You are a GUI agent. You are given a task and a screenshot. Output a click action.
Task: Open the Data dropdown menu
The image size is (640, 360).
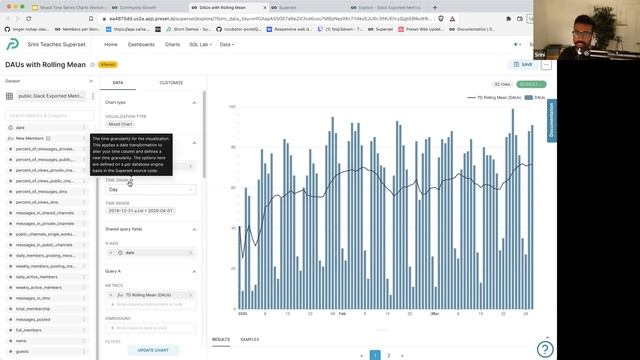[227, 44]
